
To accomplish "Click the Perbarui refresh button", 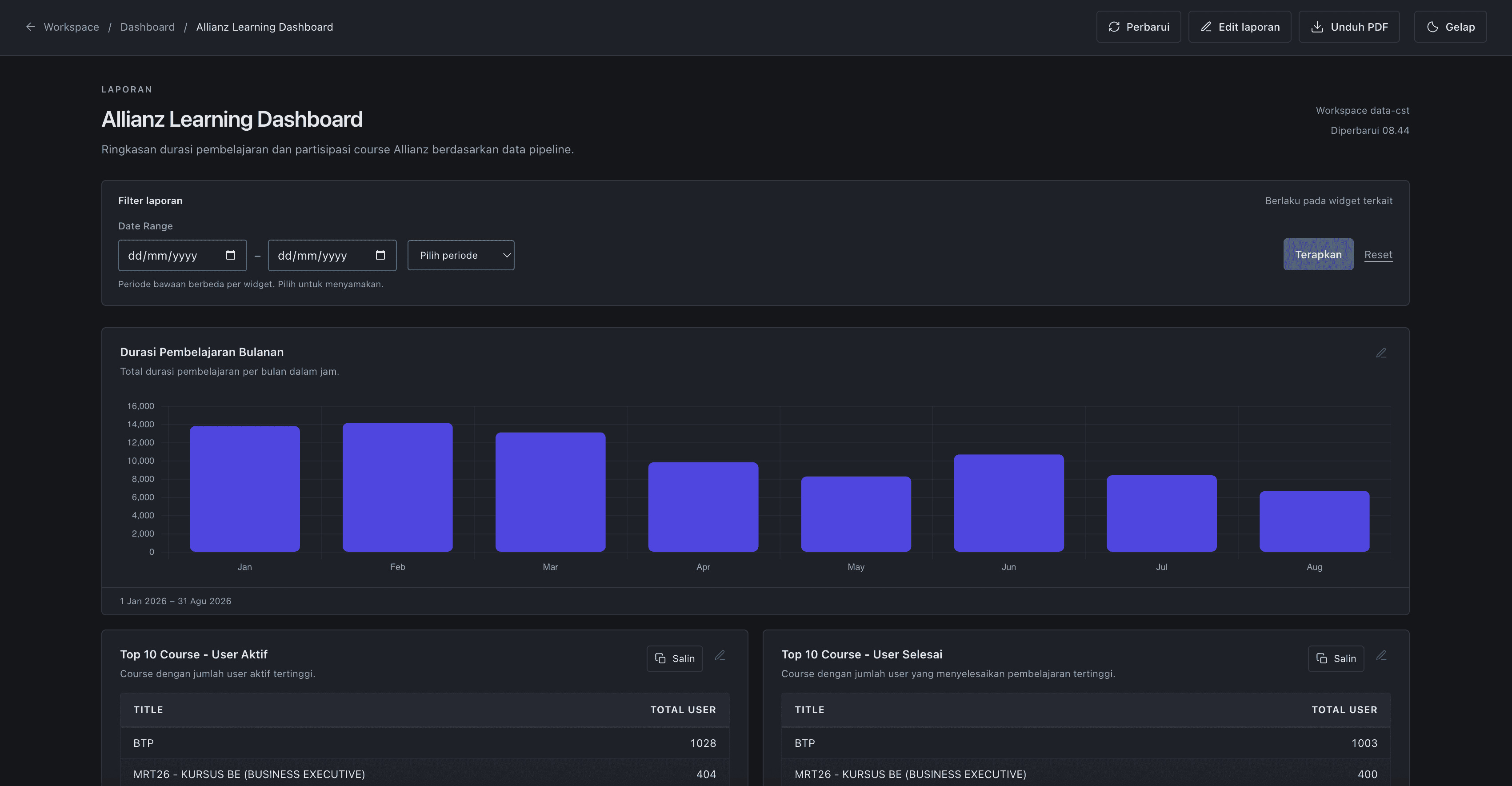I will pyautogui.click(x=1138, y=27).
